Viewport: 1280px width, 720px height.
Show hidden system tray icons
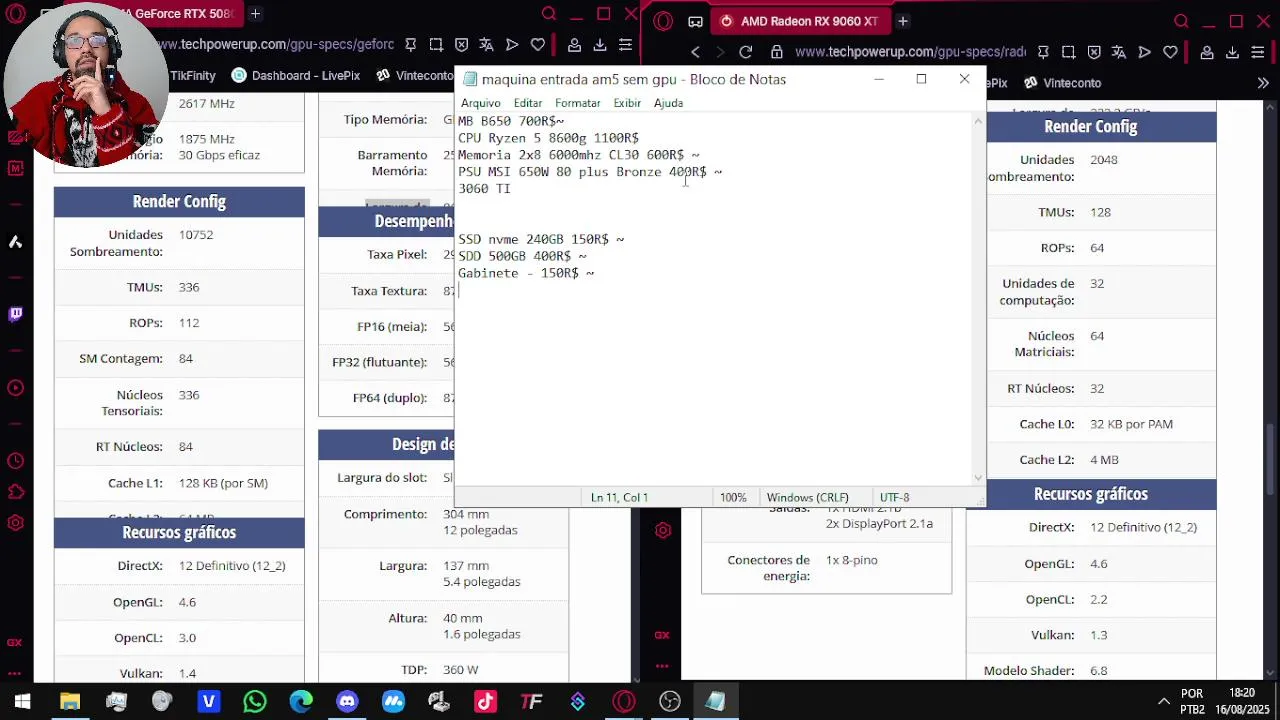coord(1163,702)
